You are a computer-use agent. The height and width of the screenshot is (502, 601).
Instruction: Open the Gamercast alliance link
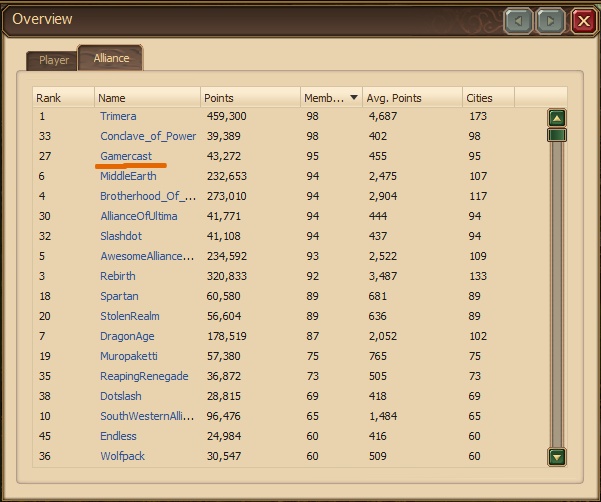(x=126, y=156)
